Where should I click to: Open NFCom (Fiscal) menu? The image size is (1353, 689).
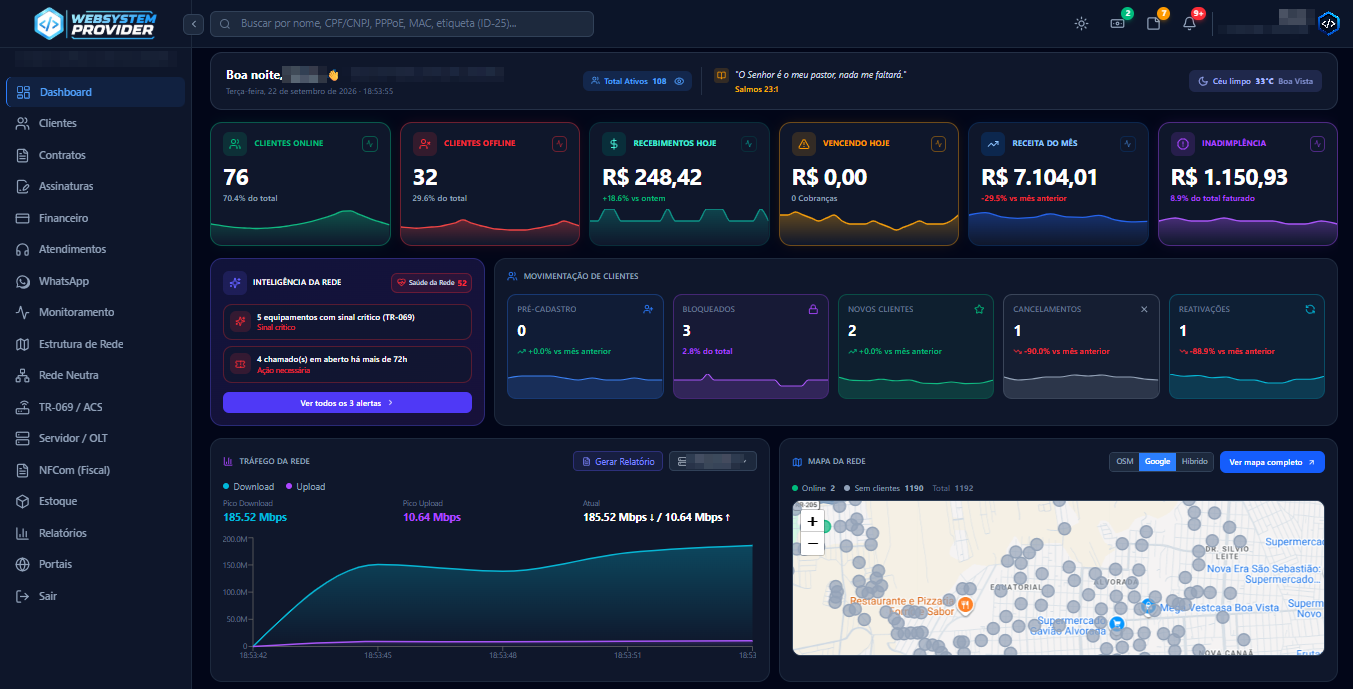tap(96, 470)
